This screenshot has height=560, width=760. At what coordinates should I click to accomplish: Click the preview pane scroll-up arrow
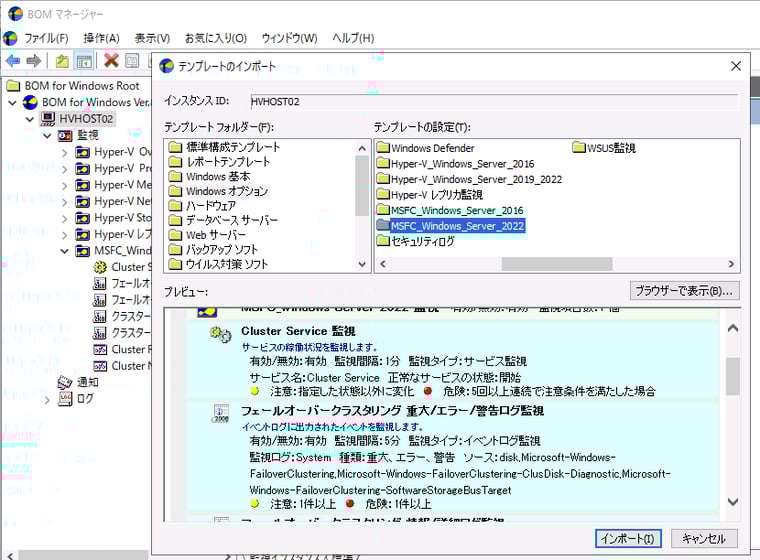pyautogui.click(x=733, y=329)
